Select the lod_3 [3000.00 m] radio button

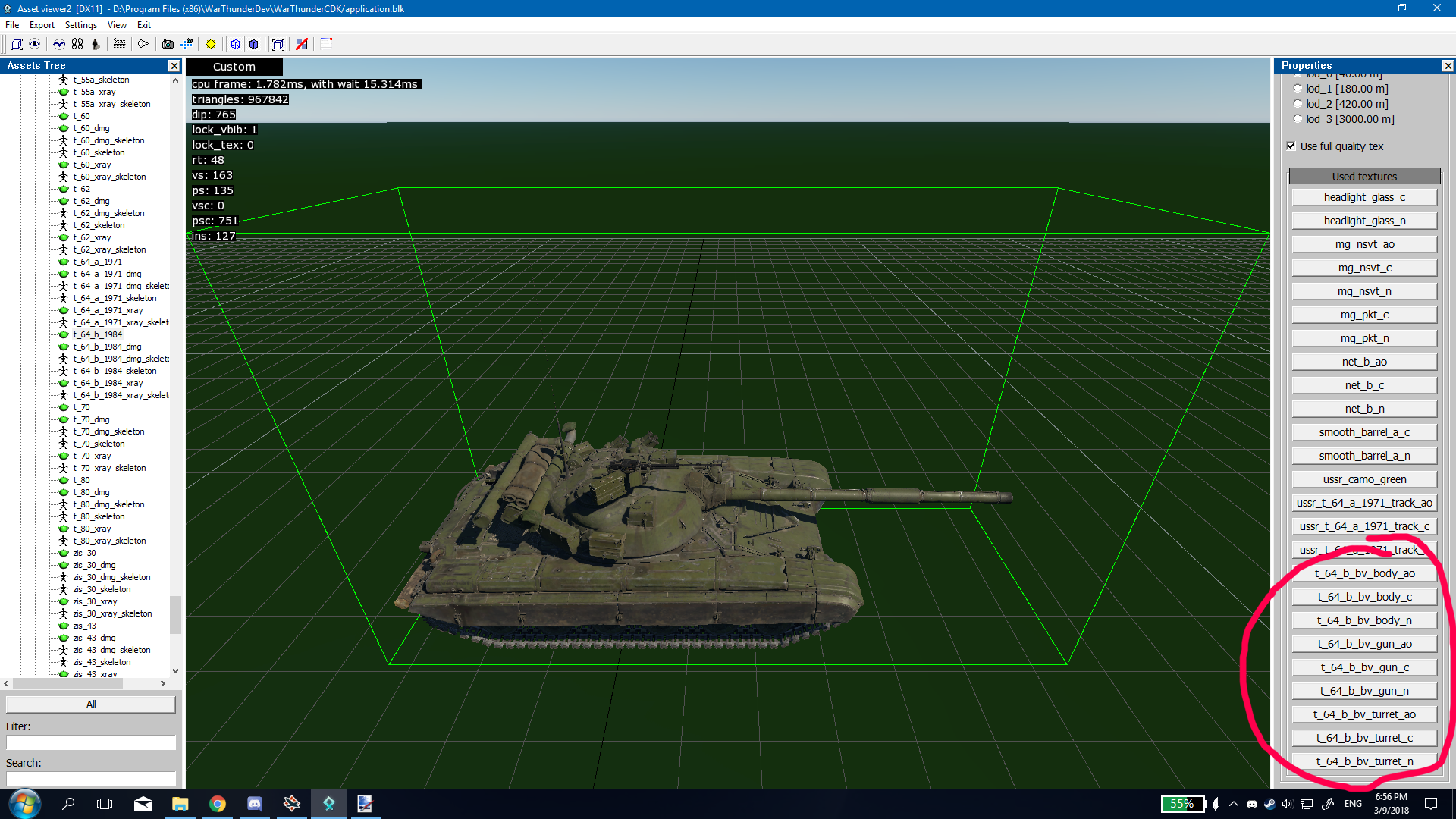pyautogui.click(x=1298, y=119)
